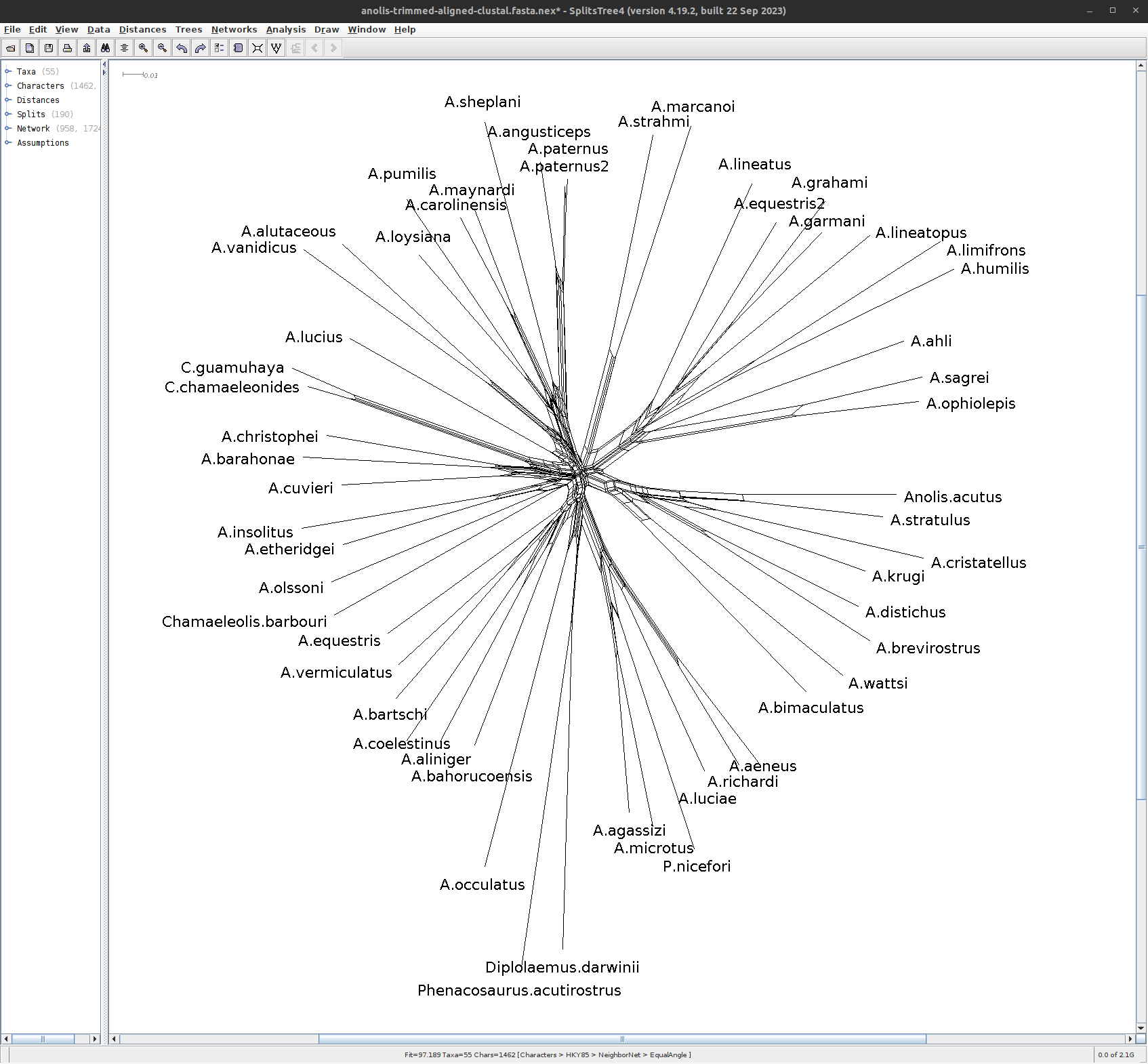Select the A.occulatus taxon label

[x=482, y=884]
